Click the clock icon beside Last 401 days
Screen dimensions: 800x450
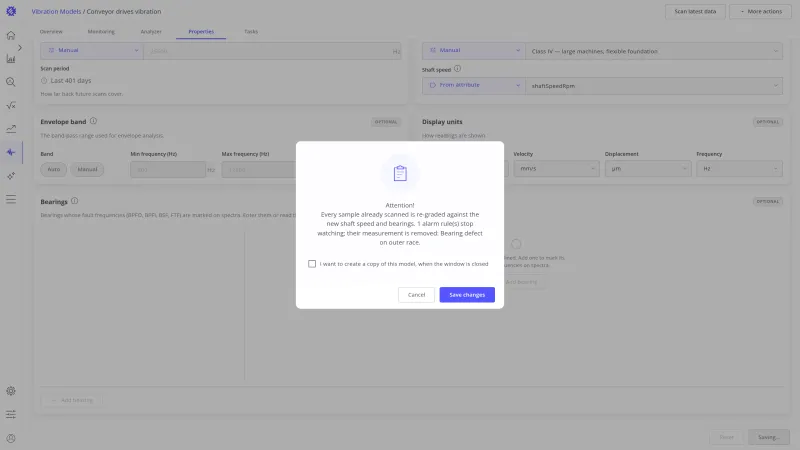pos(44,81)
